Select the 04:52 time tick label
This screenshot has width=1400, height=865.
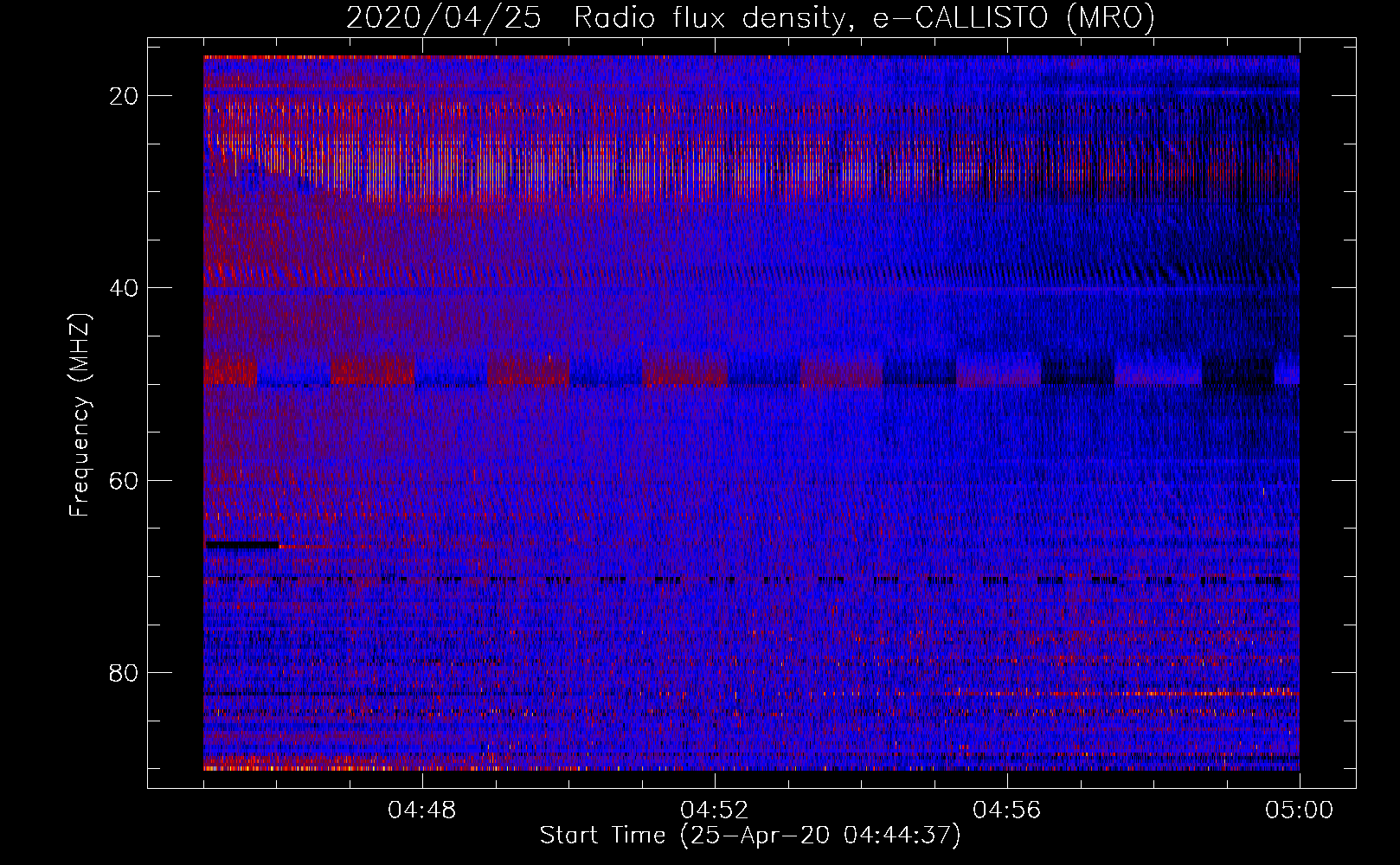(x=715, y=811)
